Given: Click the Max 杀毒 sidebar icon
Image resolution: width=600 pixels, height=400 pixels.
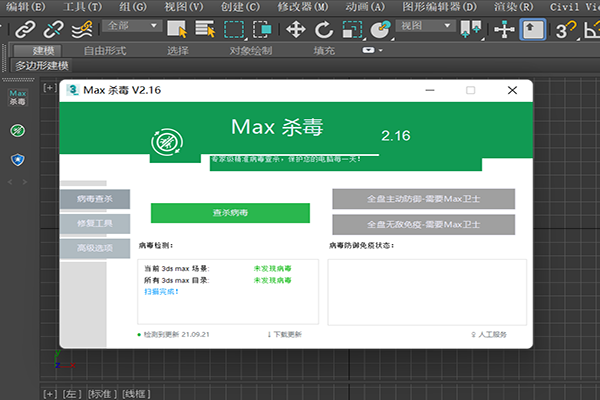Looking at the screenshot, I should pyautogui.click(x=18, y=98).
